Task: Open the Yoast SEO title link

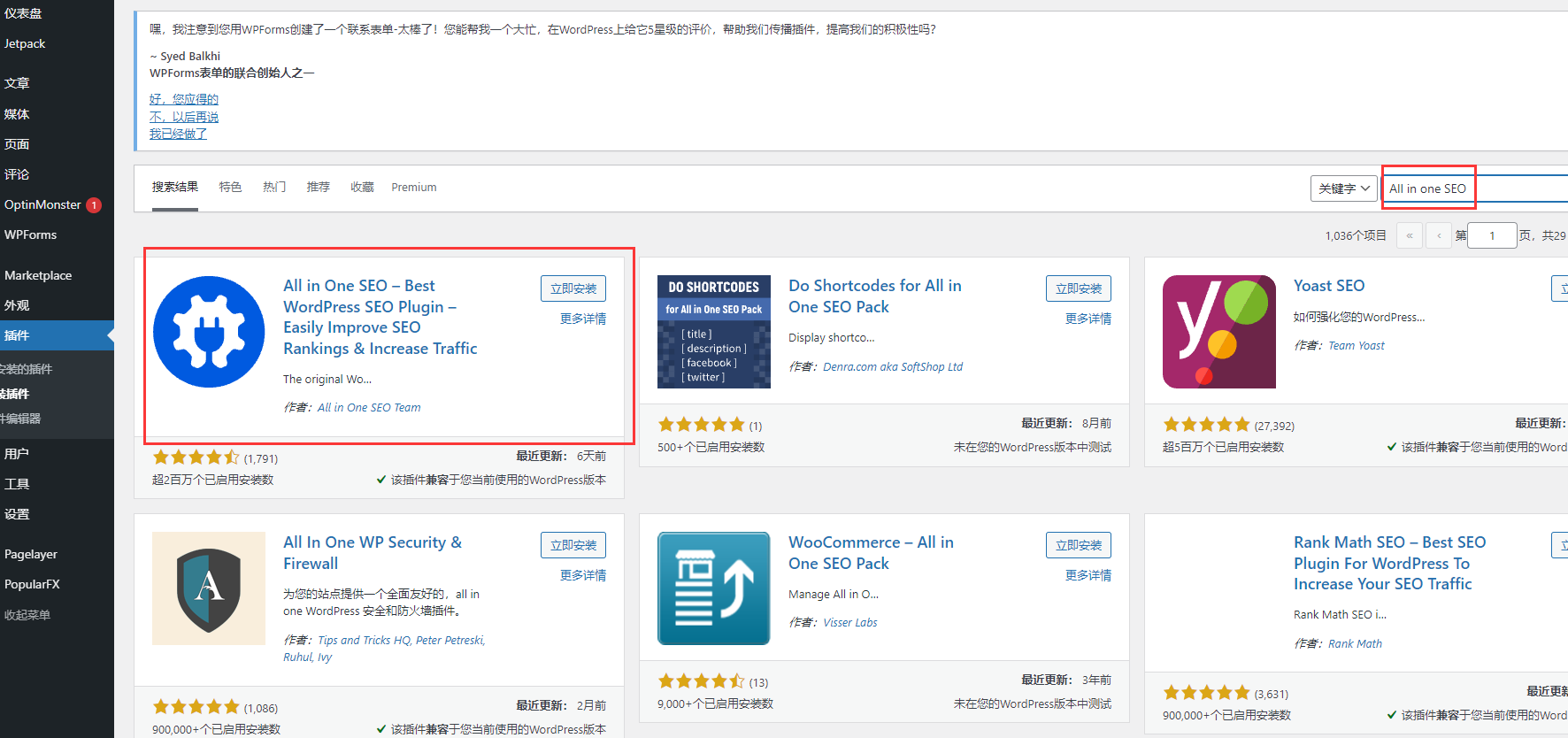Action: point(1329,286)
